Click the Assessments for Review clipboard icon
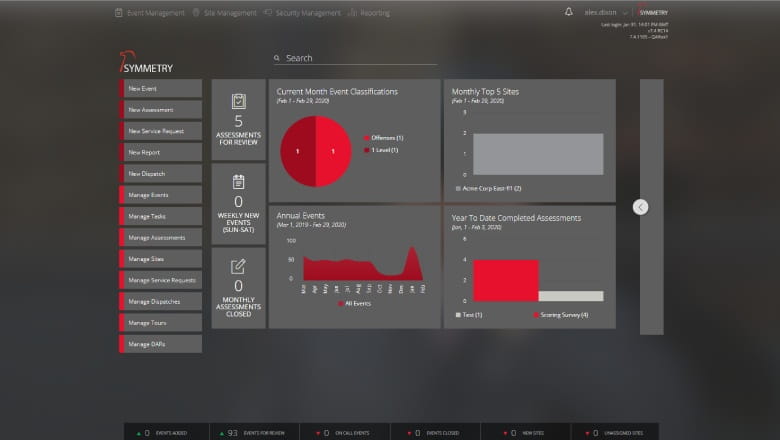The height and width of the screenshot is (440, 780). [x=238, y=101]
